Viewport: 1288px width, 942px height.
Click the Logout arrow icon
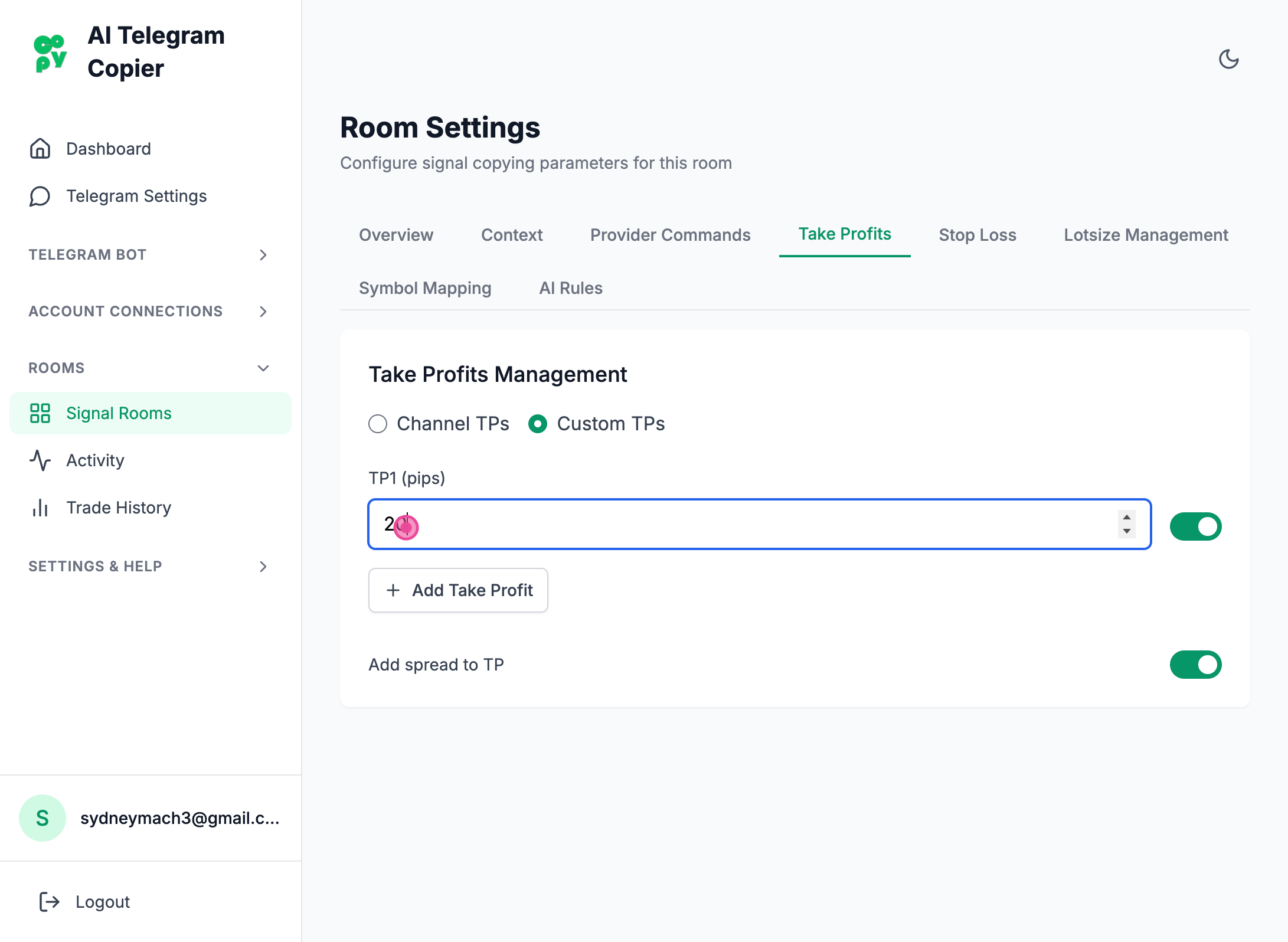click(50, 902)
